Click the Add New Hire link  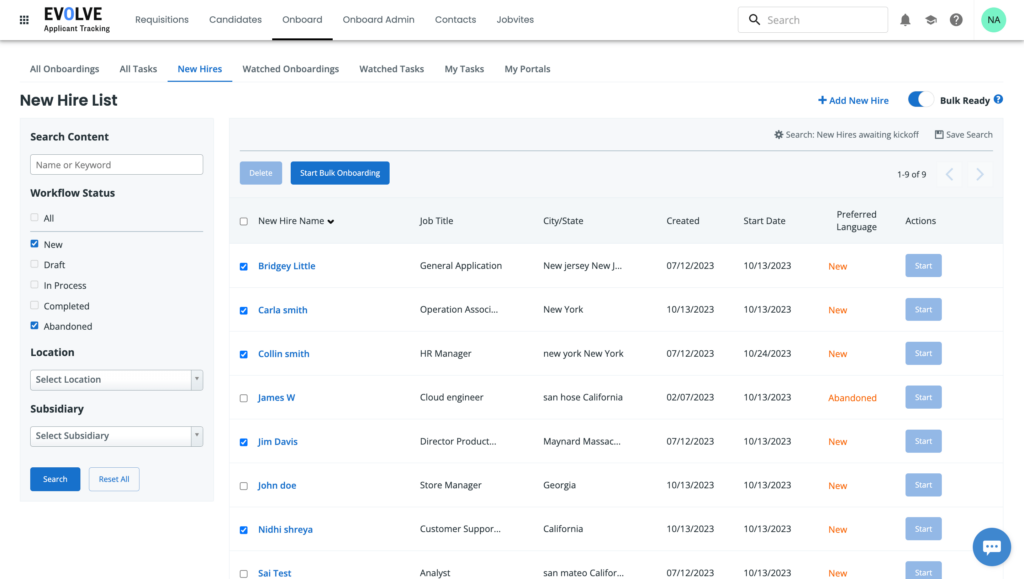click(x=853, y=100)
